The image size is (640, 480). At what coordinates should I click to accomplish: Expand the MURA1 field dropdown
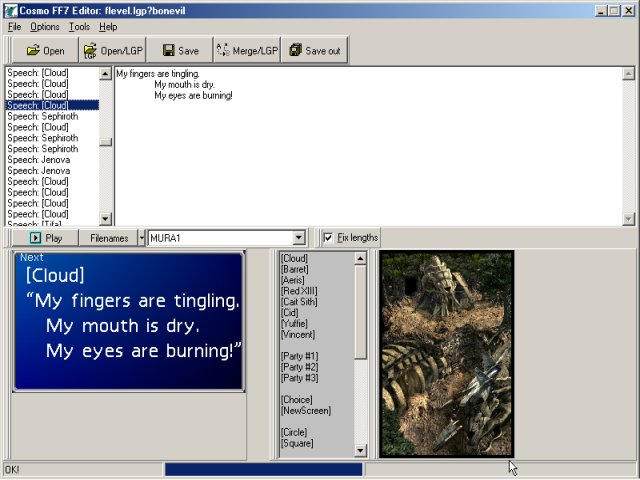point(299,238)
